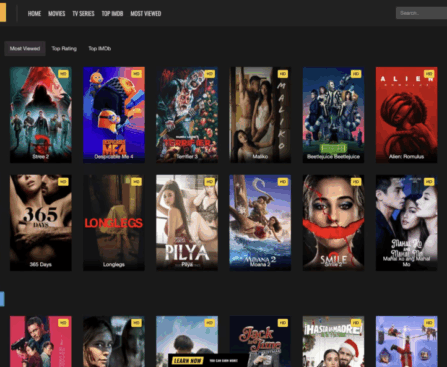Click the HD badge on Alien: Romulus
Image resolution: width=447 pixels, height=367 pixels.
coord(429,74)
